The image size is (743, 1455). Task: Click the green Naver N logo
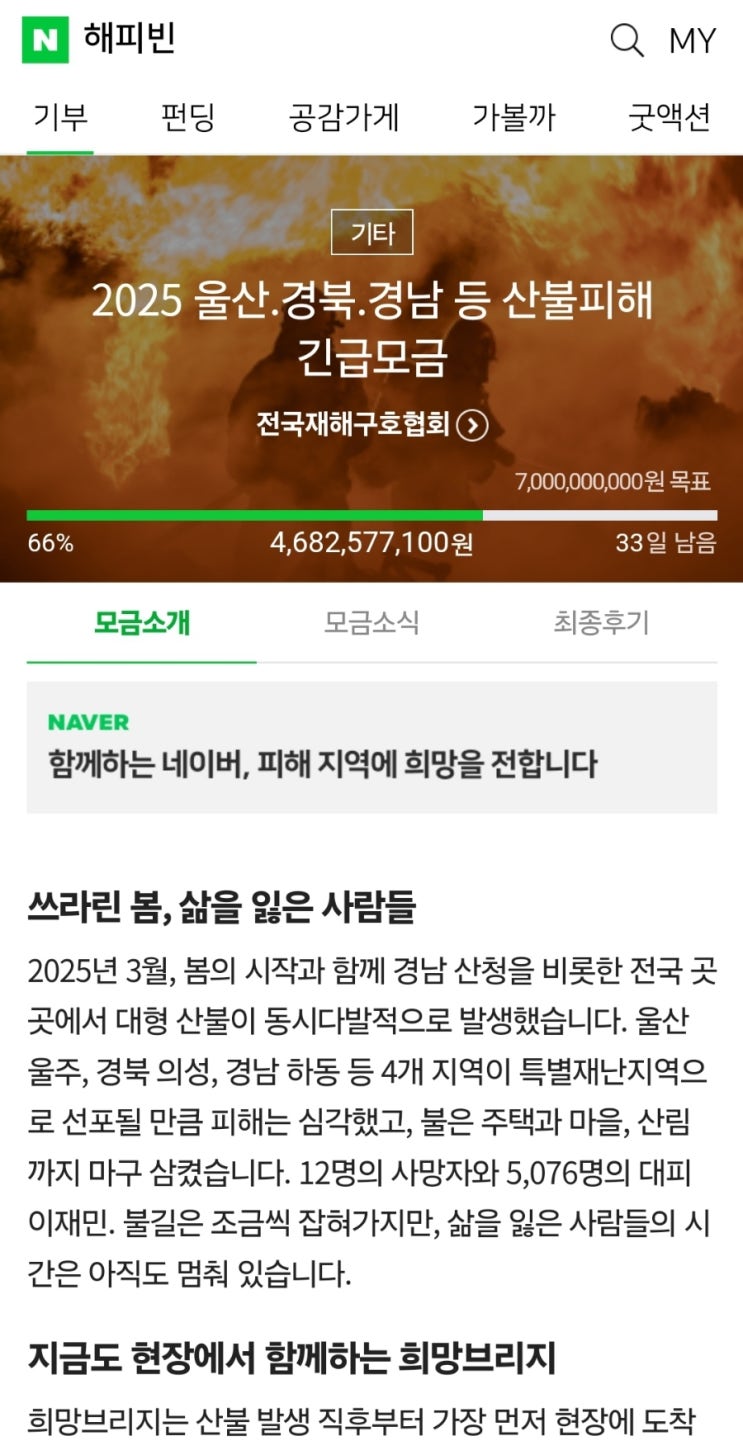click(x=46, y=40)
